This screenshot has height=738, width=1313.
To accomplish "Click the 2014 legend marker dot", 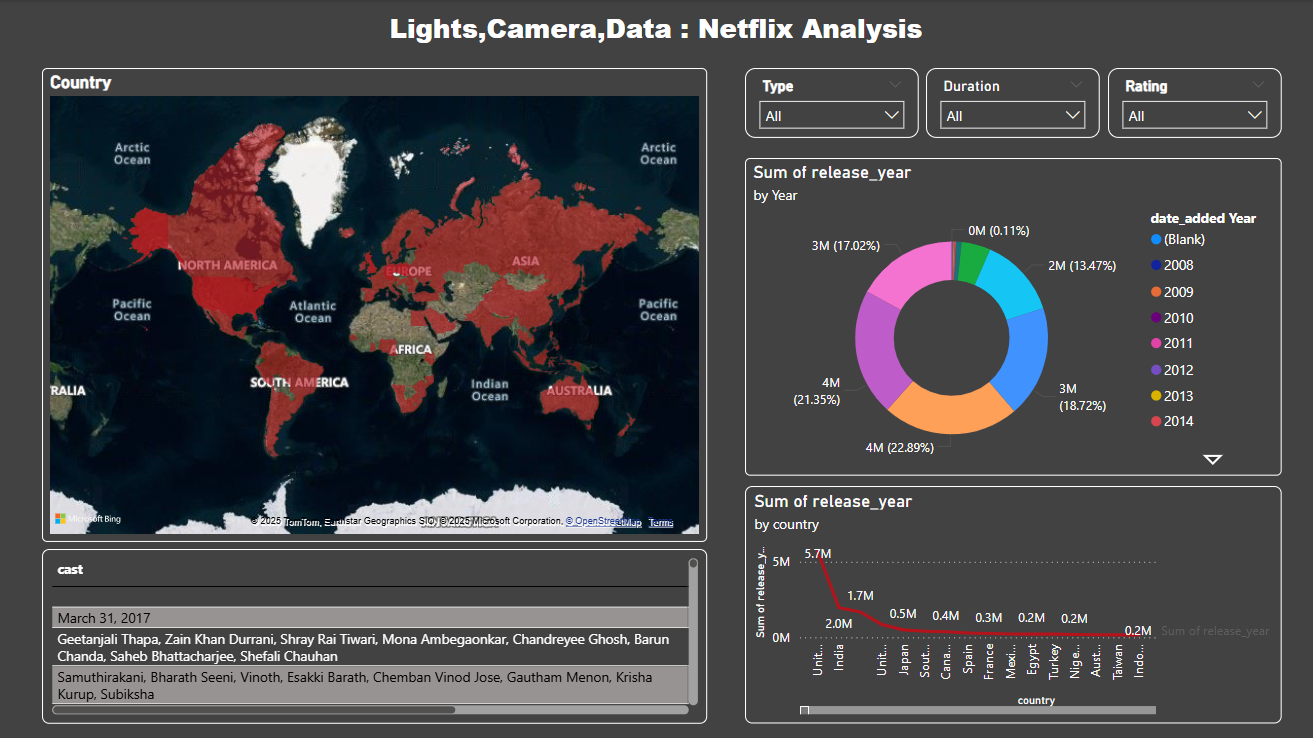I will pos(1156,422).
